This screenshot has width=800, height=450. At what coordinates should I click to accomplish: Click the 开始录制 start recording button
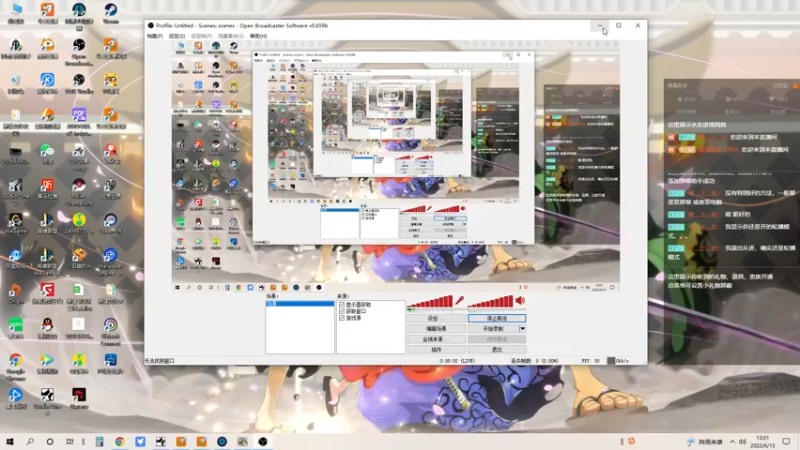pyautogui.click(x=493, y=329)
